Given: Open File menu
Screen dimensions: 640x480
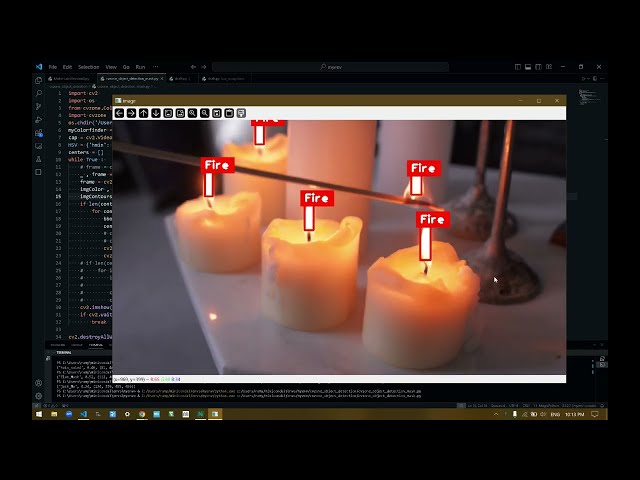Looking at the screenshot, I should click(x=53, y=67).
